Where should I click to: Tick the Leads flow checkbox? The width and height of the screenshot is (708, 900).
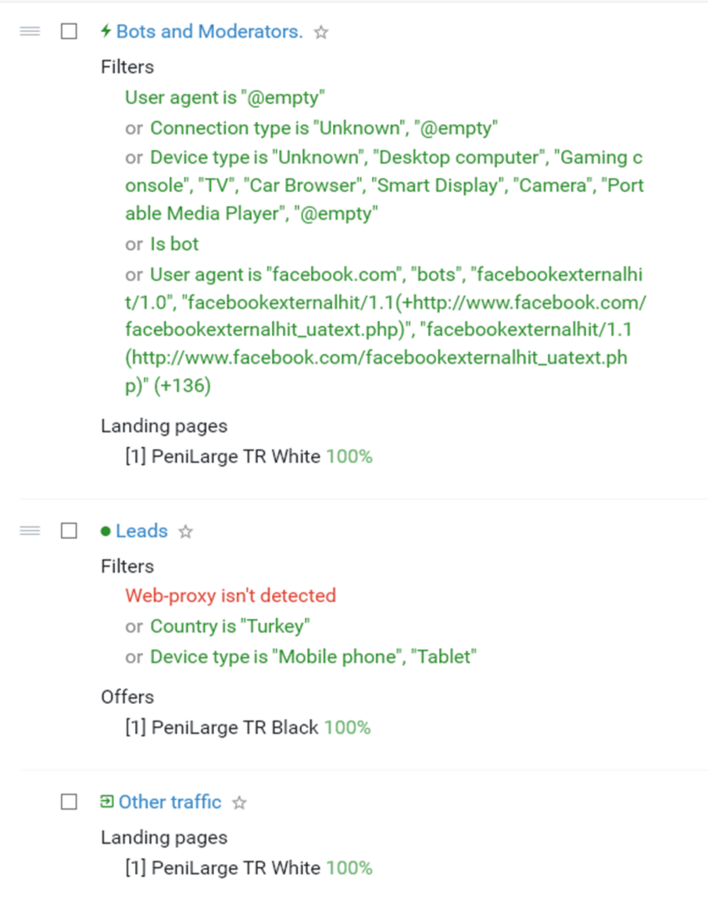click(69, 530)
